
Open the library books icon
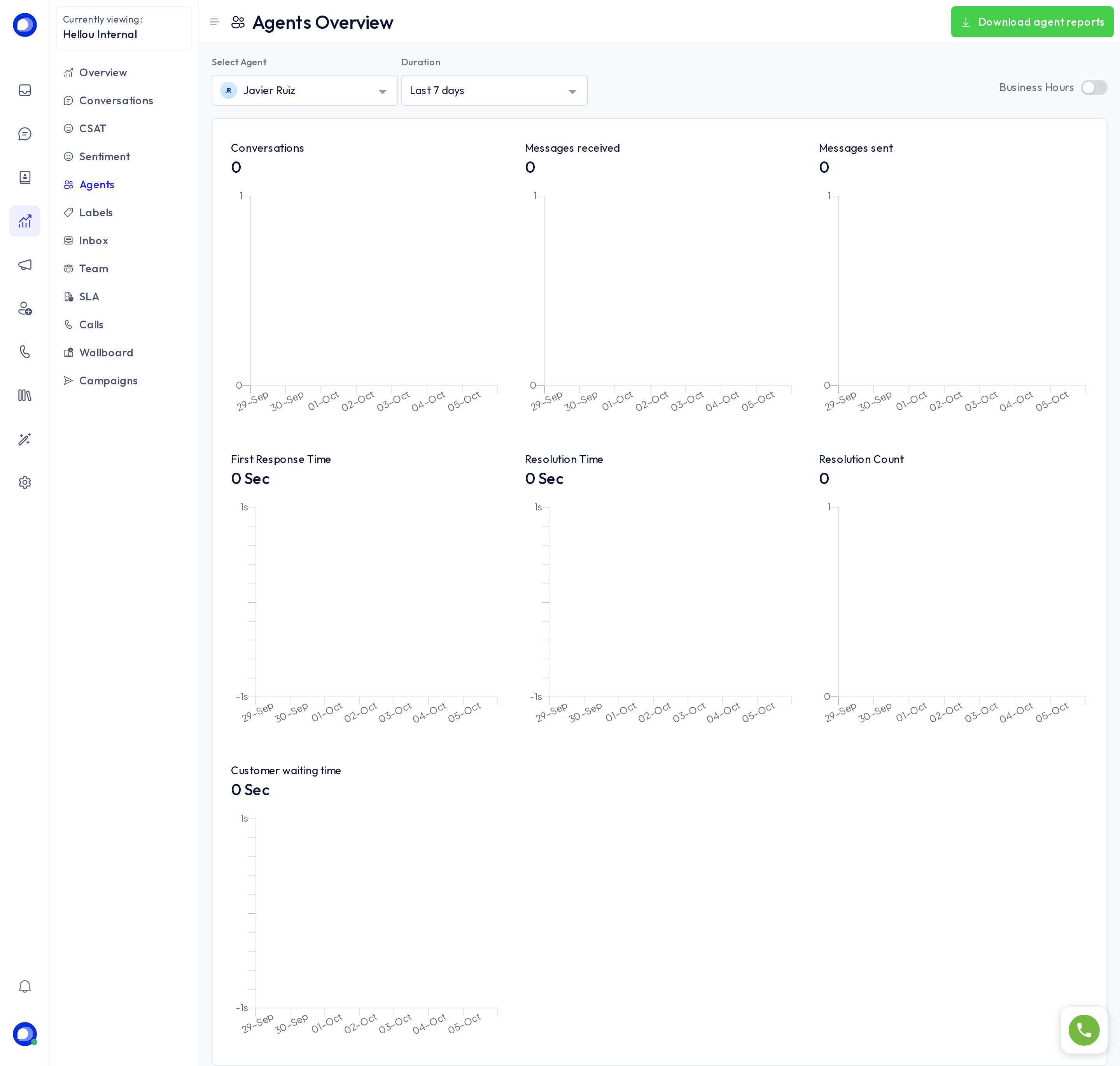(x=24, y=396)
